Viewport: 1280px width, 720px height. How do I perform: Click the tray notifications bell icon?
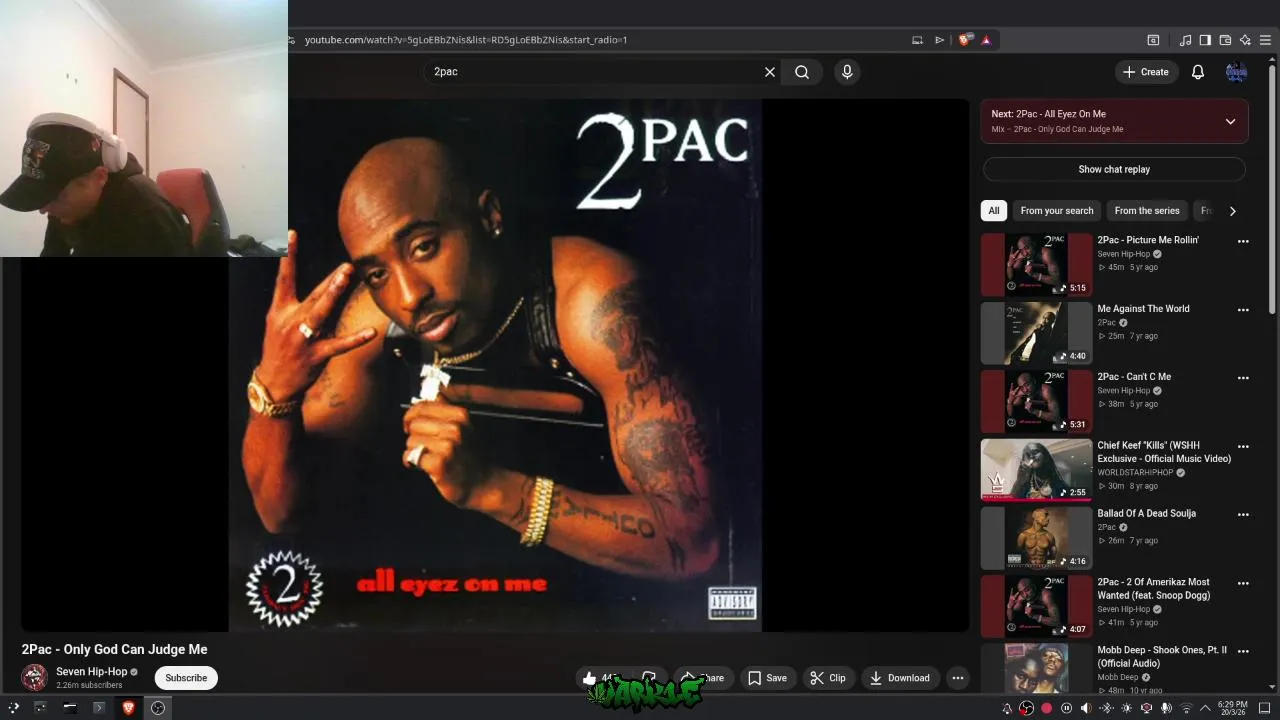pos(1007,708)
